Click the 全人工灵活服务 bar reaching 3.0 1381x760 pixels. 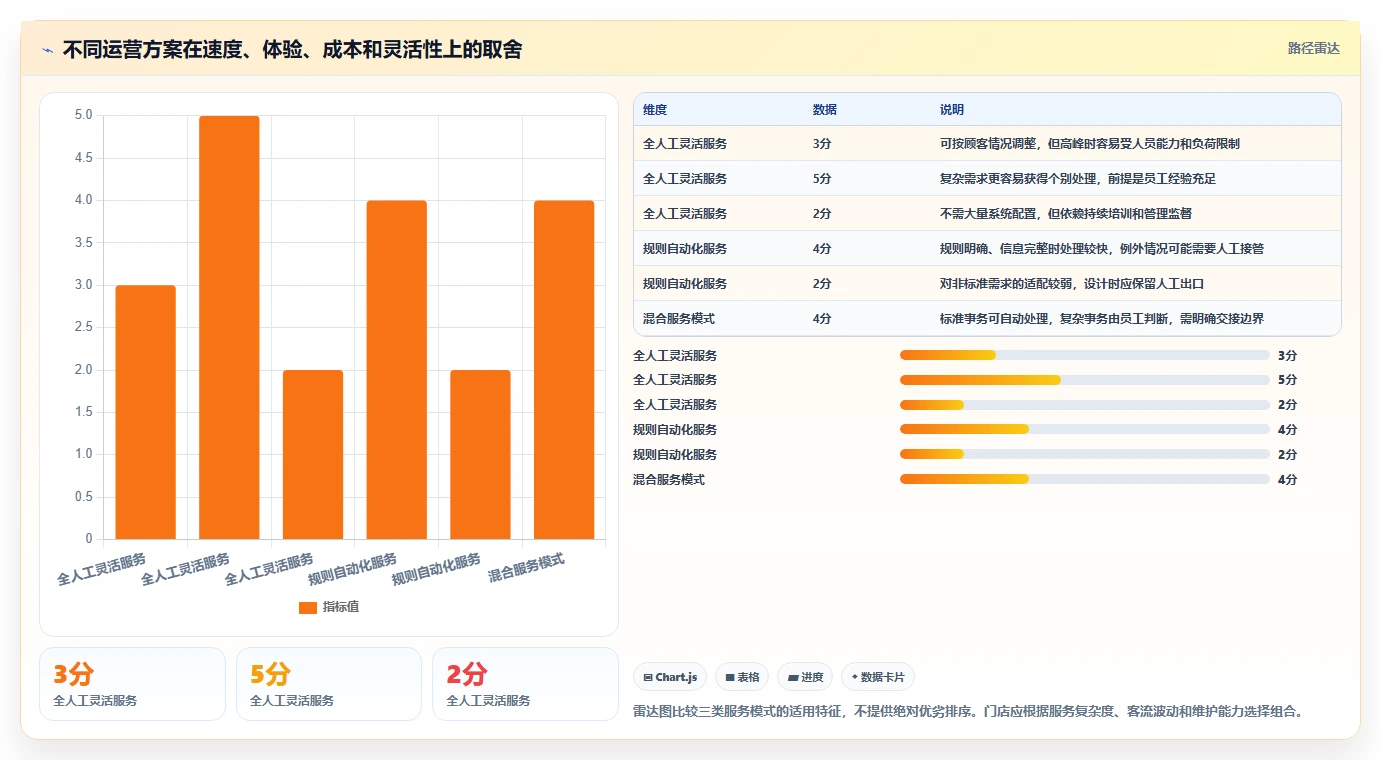[x=145, y=413]
